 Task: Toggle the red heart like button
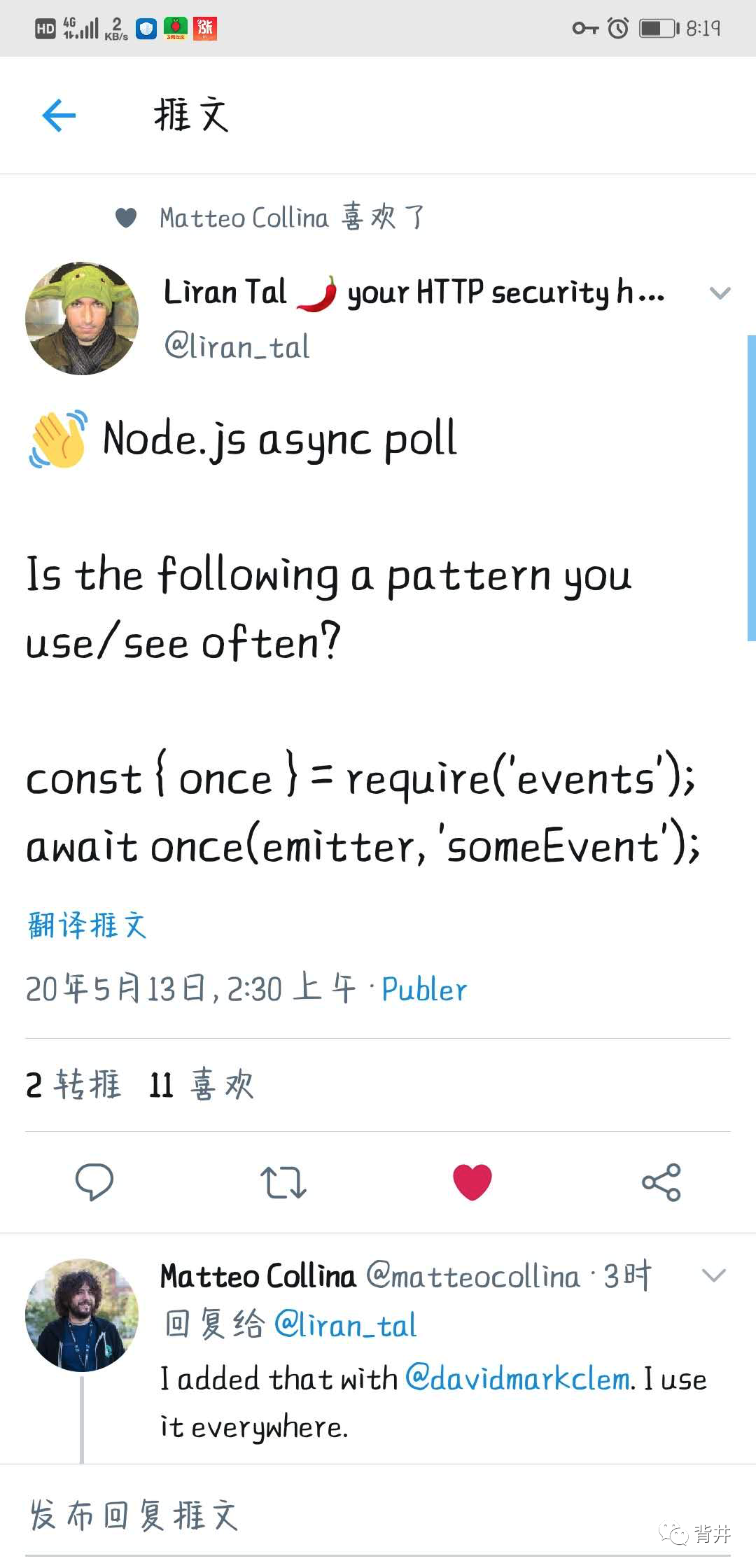pyautogui.click(x=472, y=1182)
